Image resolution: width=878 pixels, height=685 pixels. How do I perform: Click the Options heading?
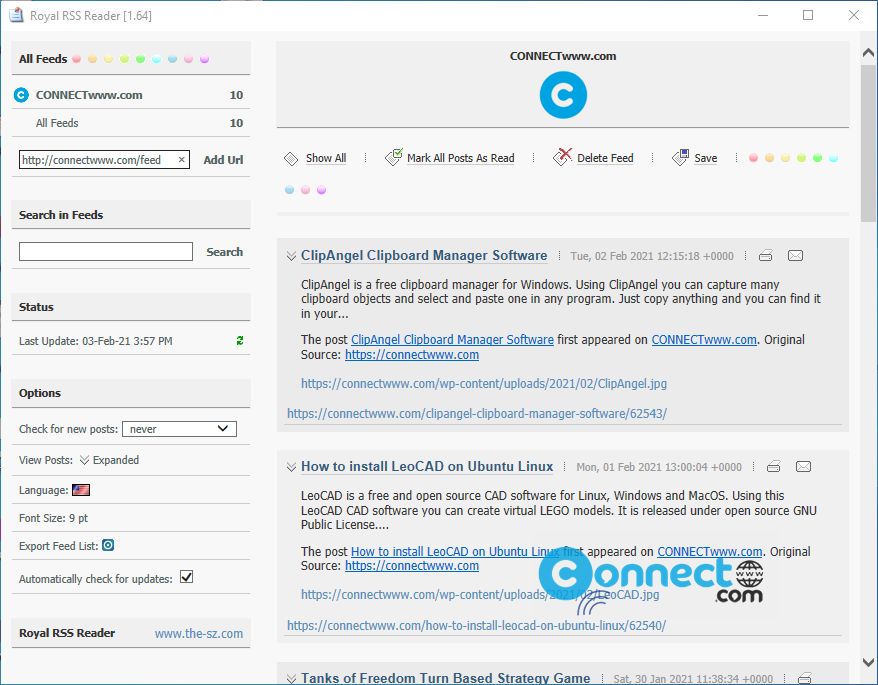pyautogui.click(x=40, y=393)
